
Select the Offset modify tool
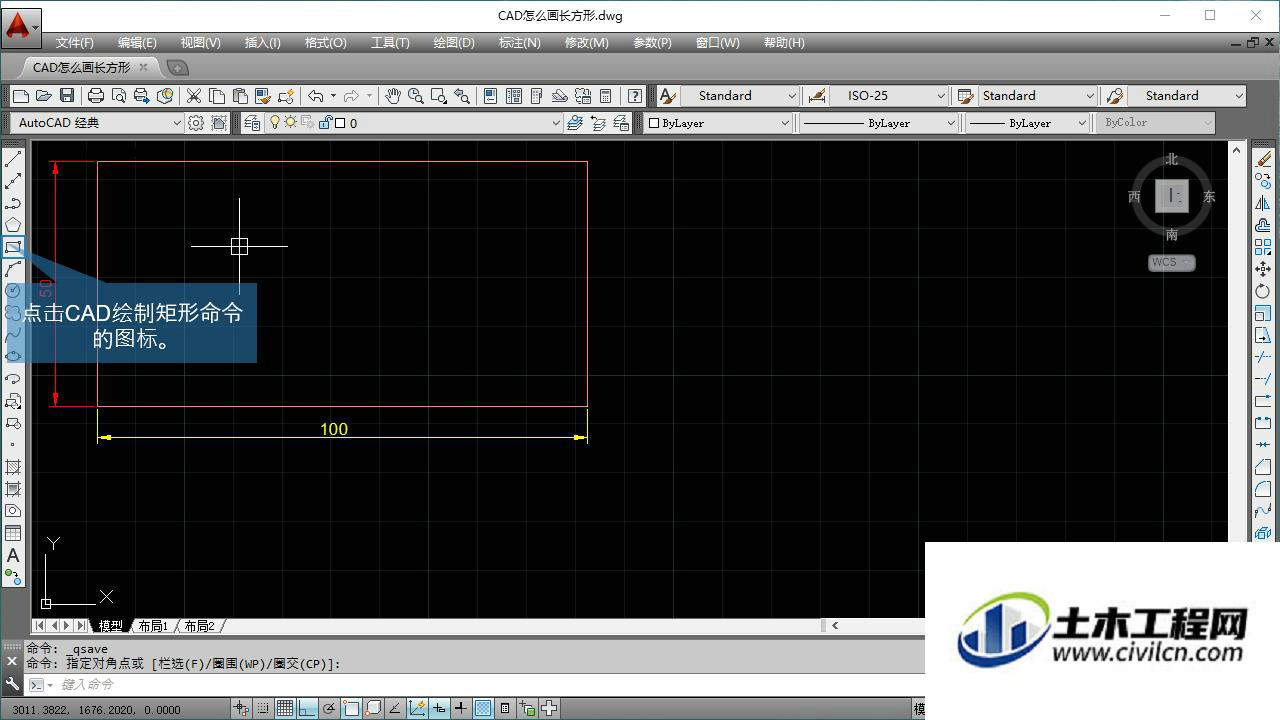pyautogui.click(x=1263, y=225)
